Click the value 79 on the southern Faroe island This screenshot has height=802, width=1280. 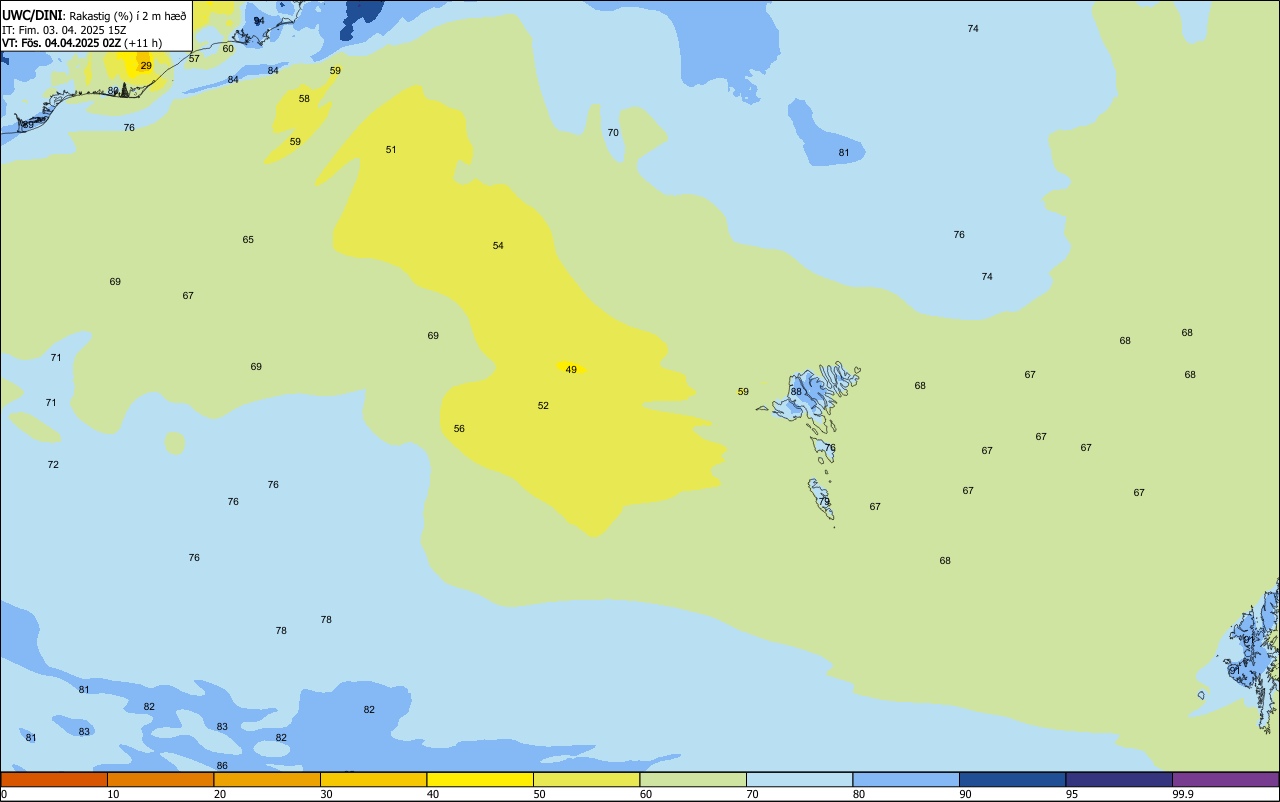pos(824,502)
